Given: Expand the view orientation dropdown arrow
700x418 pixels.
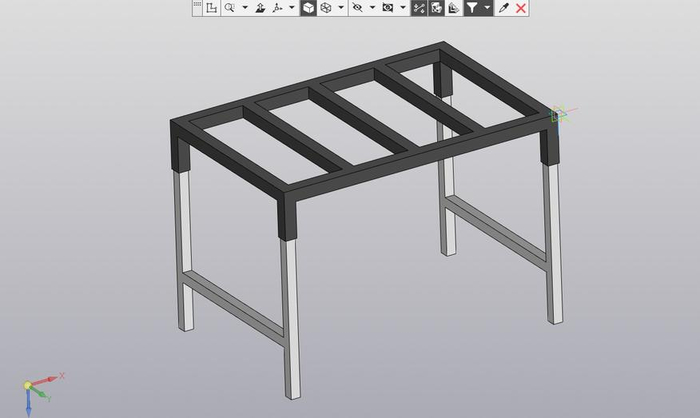Looking at the screenshot, I should pyautogui.click(x=292, y=8).
